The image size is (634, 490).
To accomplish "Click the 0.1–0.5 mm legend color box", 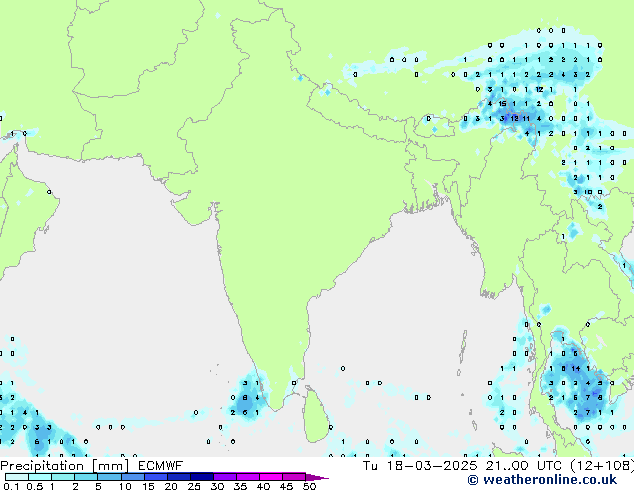I will [x=17, y=477].
